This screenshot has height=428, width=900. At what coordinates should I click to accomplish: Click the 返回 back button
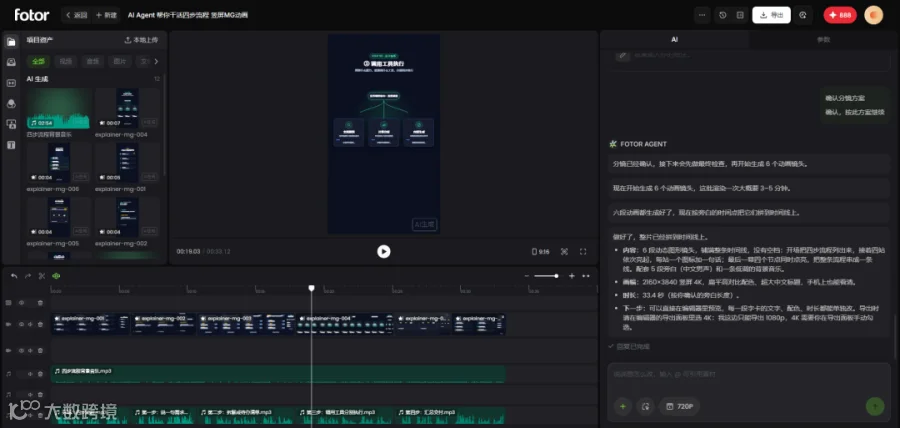[76, 15]
